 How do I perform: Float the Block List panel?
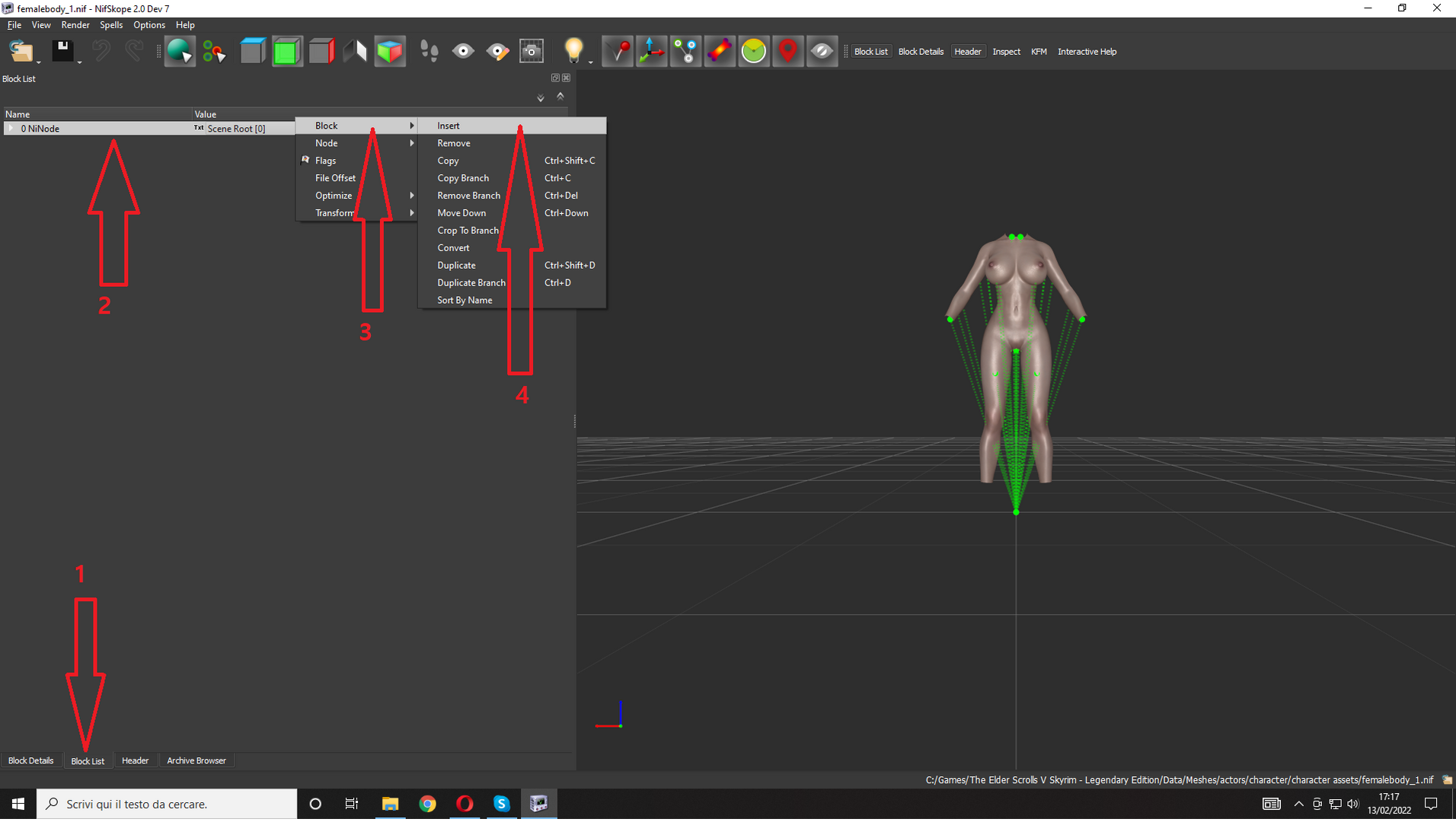(x=555, y=78)
